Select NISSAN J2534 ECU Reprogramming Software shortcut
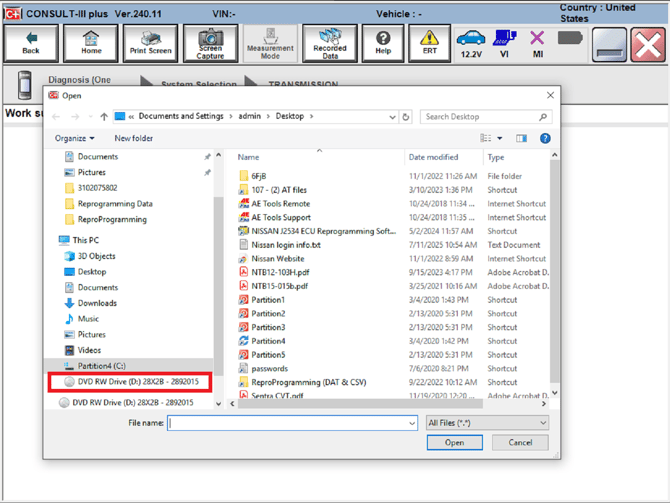The width and height of the screenshot is (670, 503). pyautogui.click(x=317, y=231)
